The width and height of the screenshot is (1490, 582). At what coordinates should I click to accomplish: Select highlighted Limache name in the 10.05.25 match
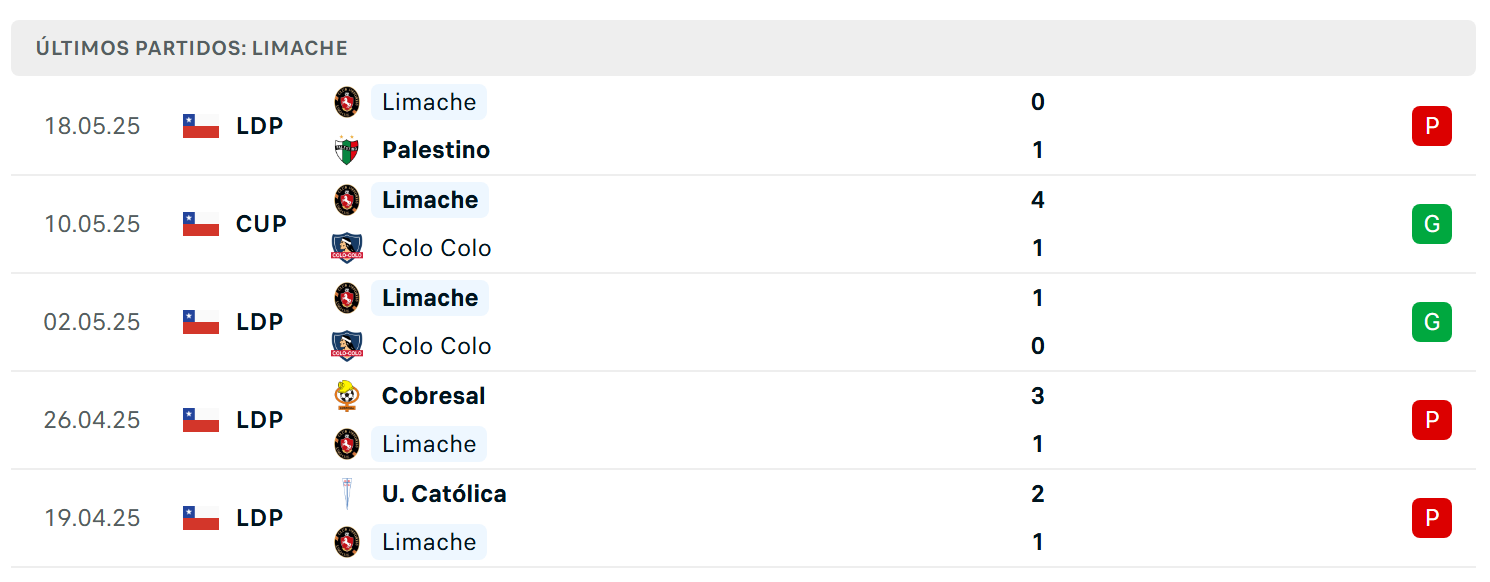430,200
